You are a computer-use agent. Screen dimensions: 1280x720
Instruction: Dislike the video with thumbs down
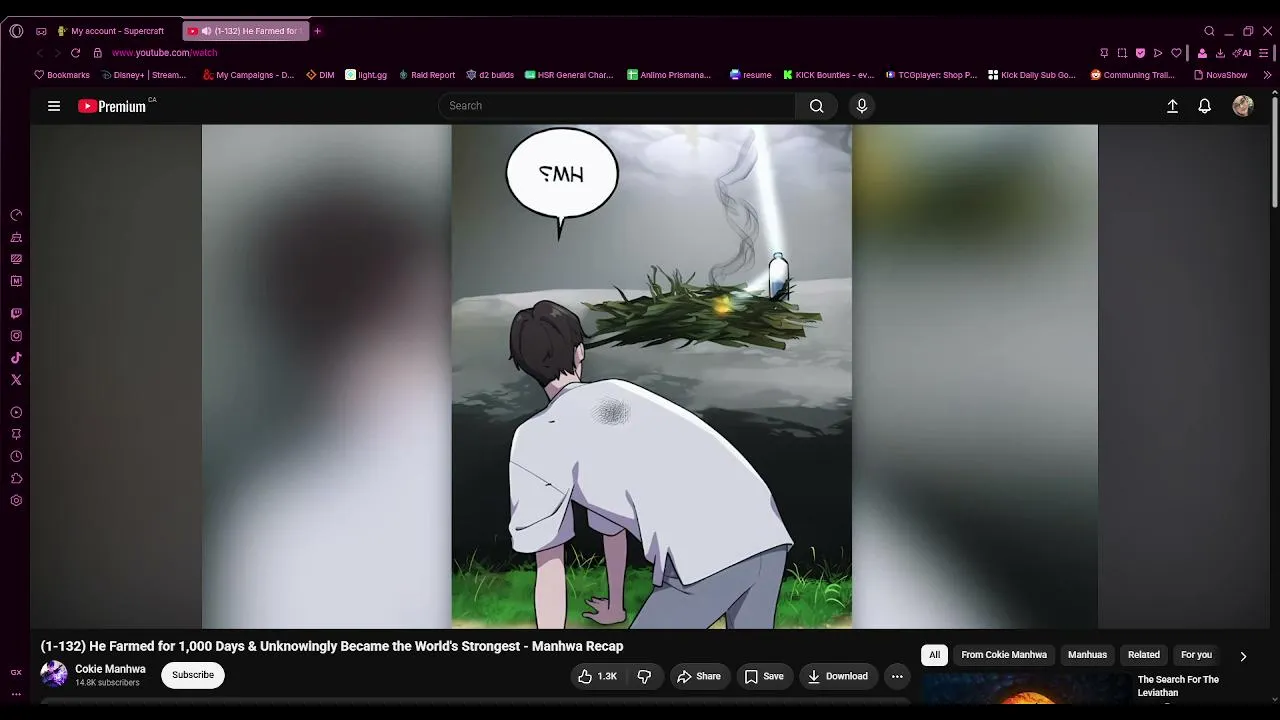point(644,677)
